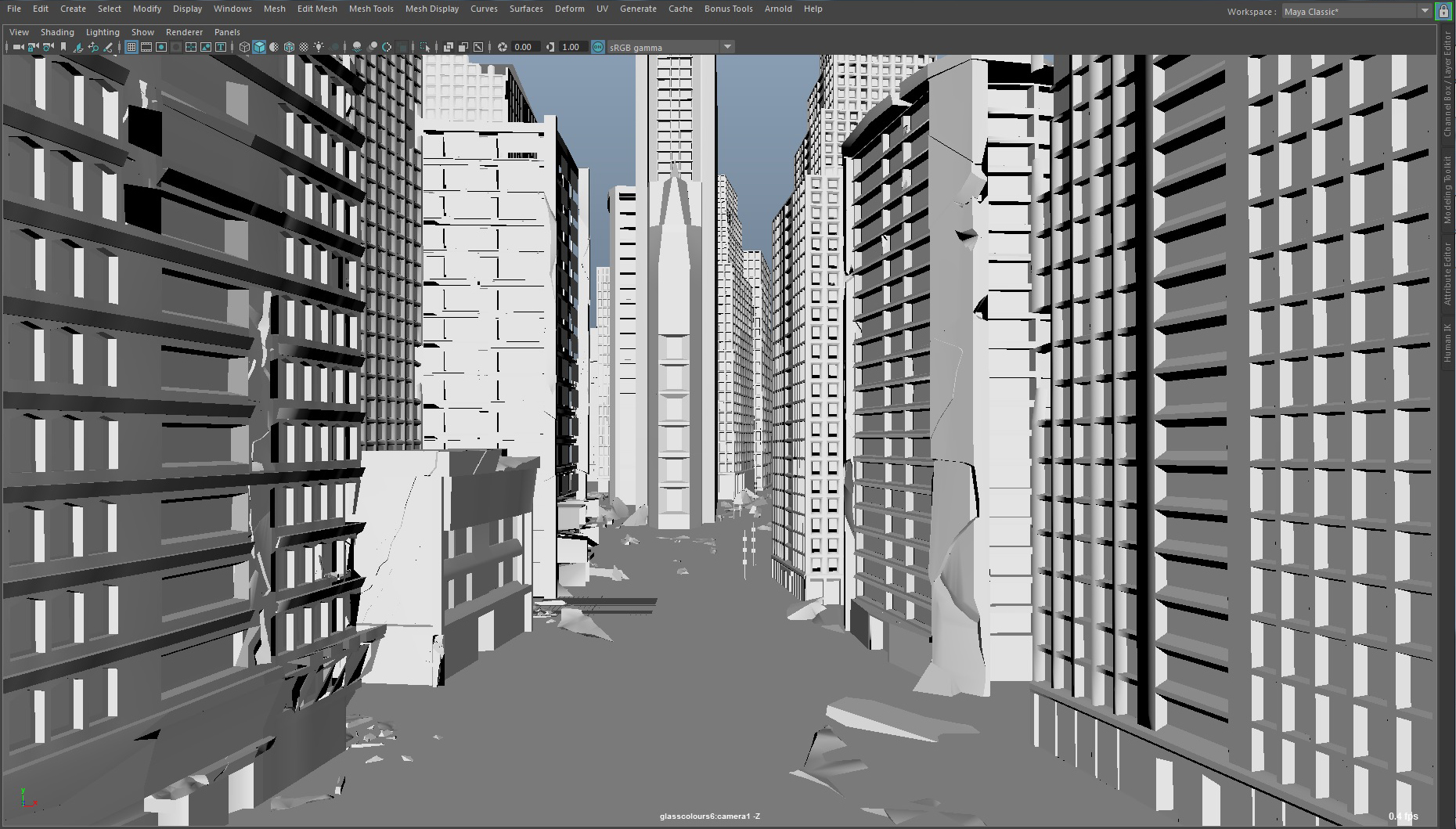
Task: Open the Edit menu
Action: click(41, 9)
